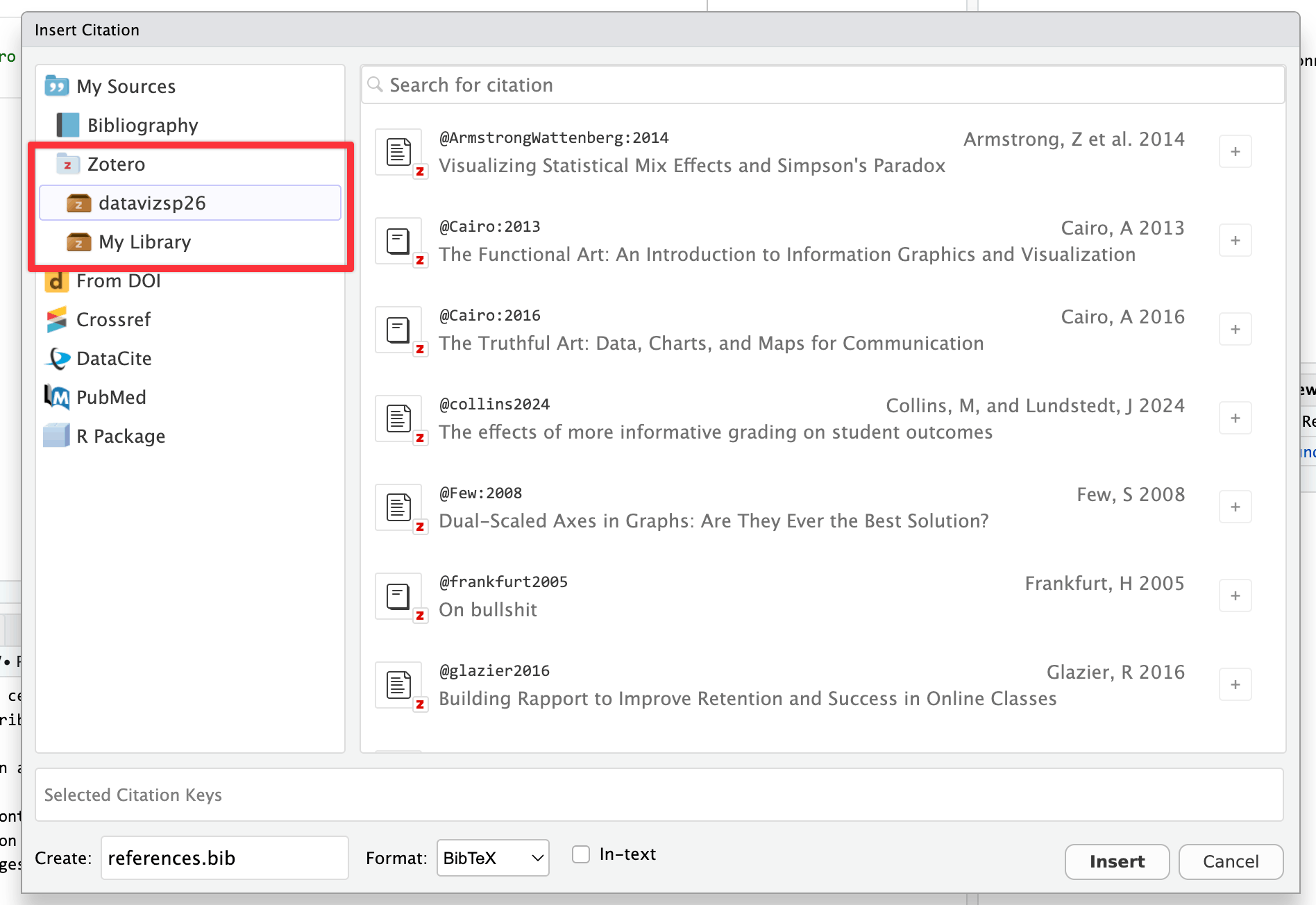Click the Insert button
Viewport: 1316px width, 905px height.
tap(1117, 861)
